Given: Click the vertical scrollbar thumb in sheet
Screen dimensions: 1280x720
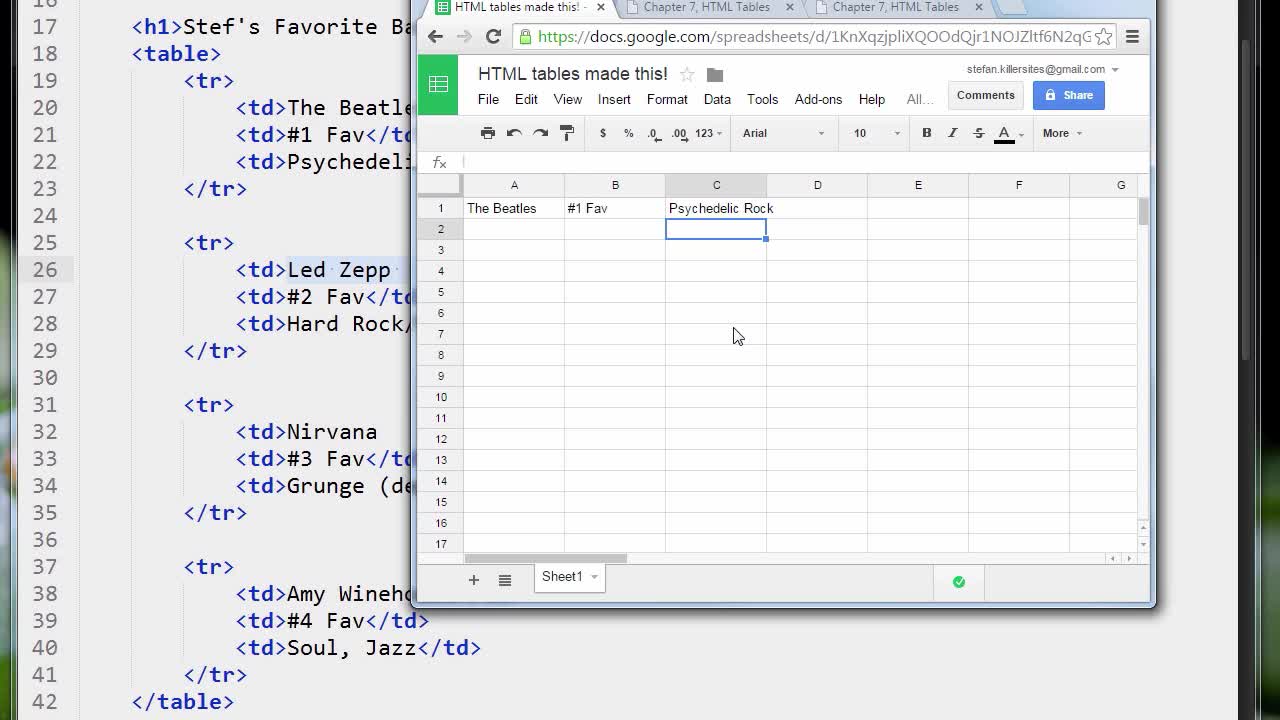Looking at the screenshot, I should pyautogui.click(x=1144, y=211).
